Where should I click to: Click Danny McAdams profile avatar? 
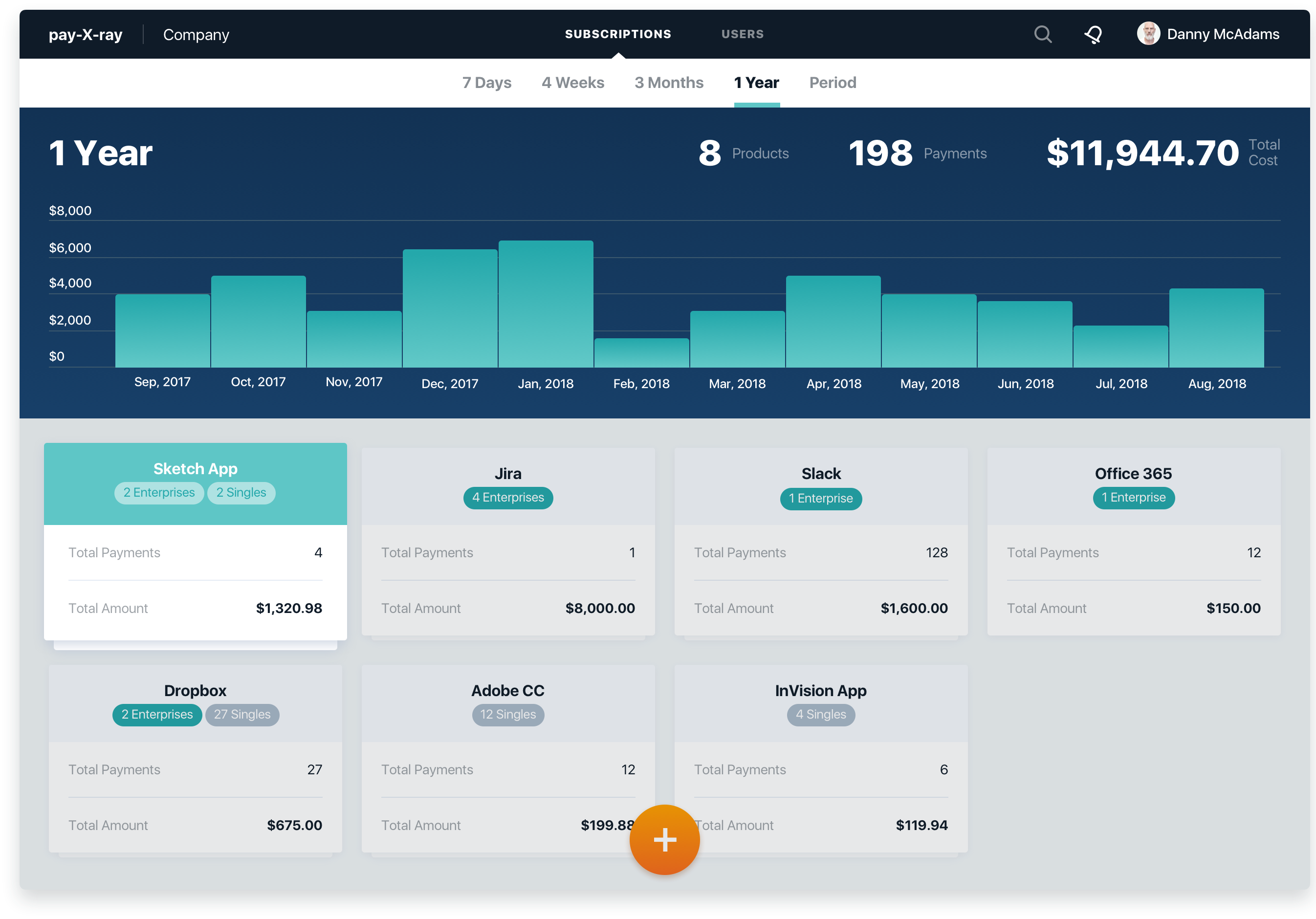[x=1148, y=34]
